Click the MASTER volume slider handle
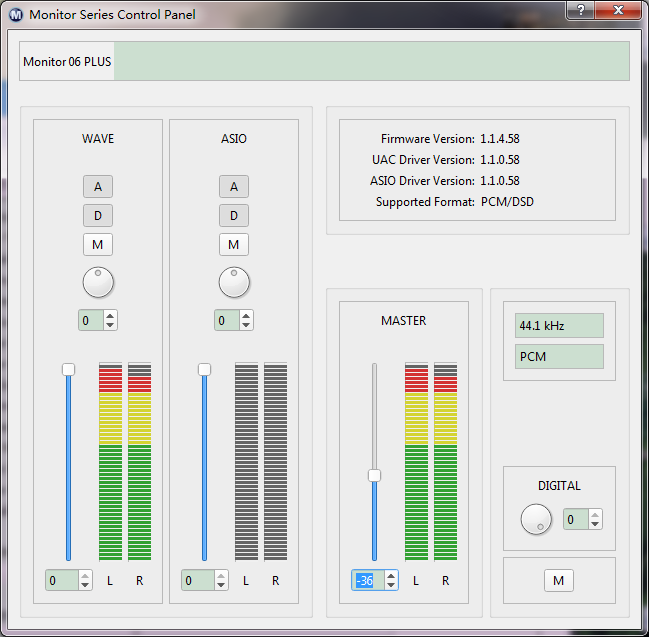The width and height of the screenshot is (649, 637). pyautogui.click(x=374, y=476)
